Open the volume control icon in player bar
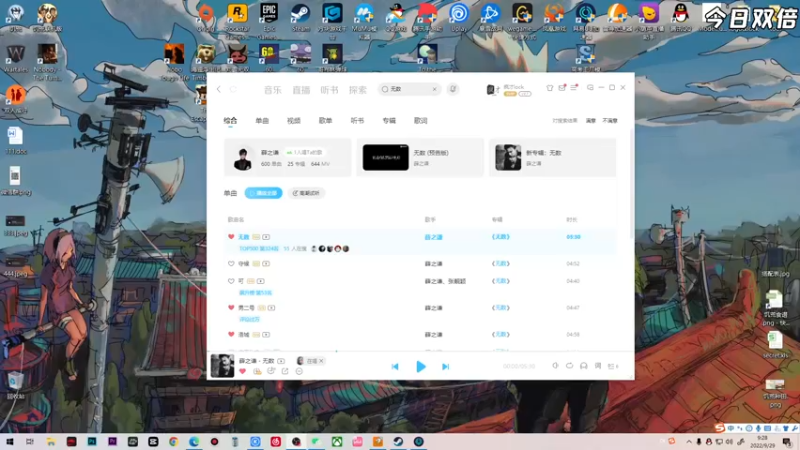Viewport: 800px width, 450px height. click(555, 366)
